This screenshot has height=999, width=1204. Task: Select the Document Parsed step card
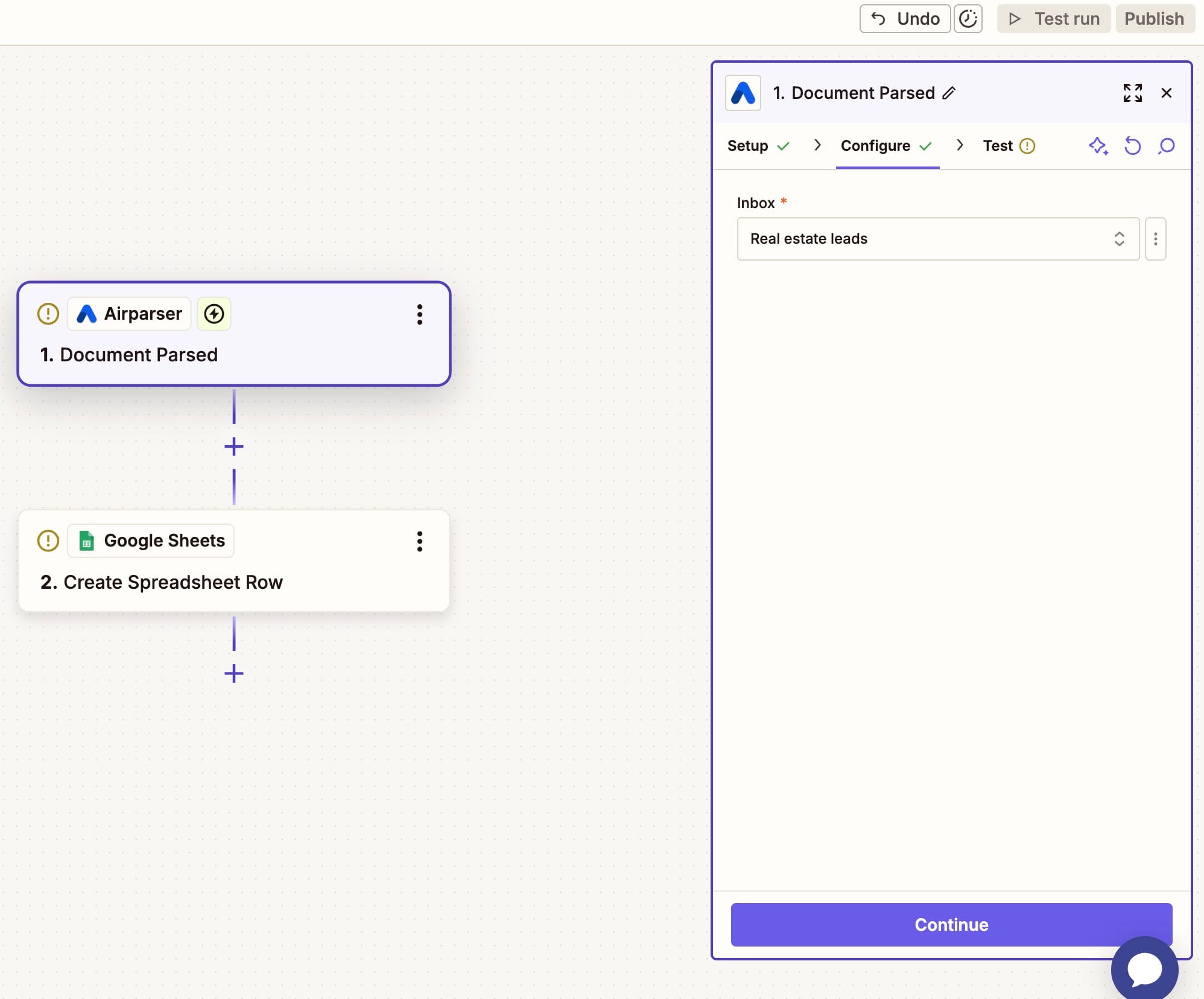click(234, 334)
